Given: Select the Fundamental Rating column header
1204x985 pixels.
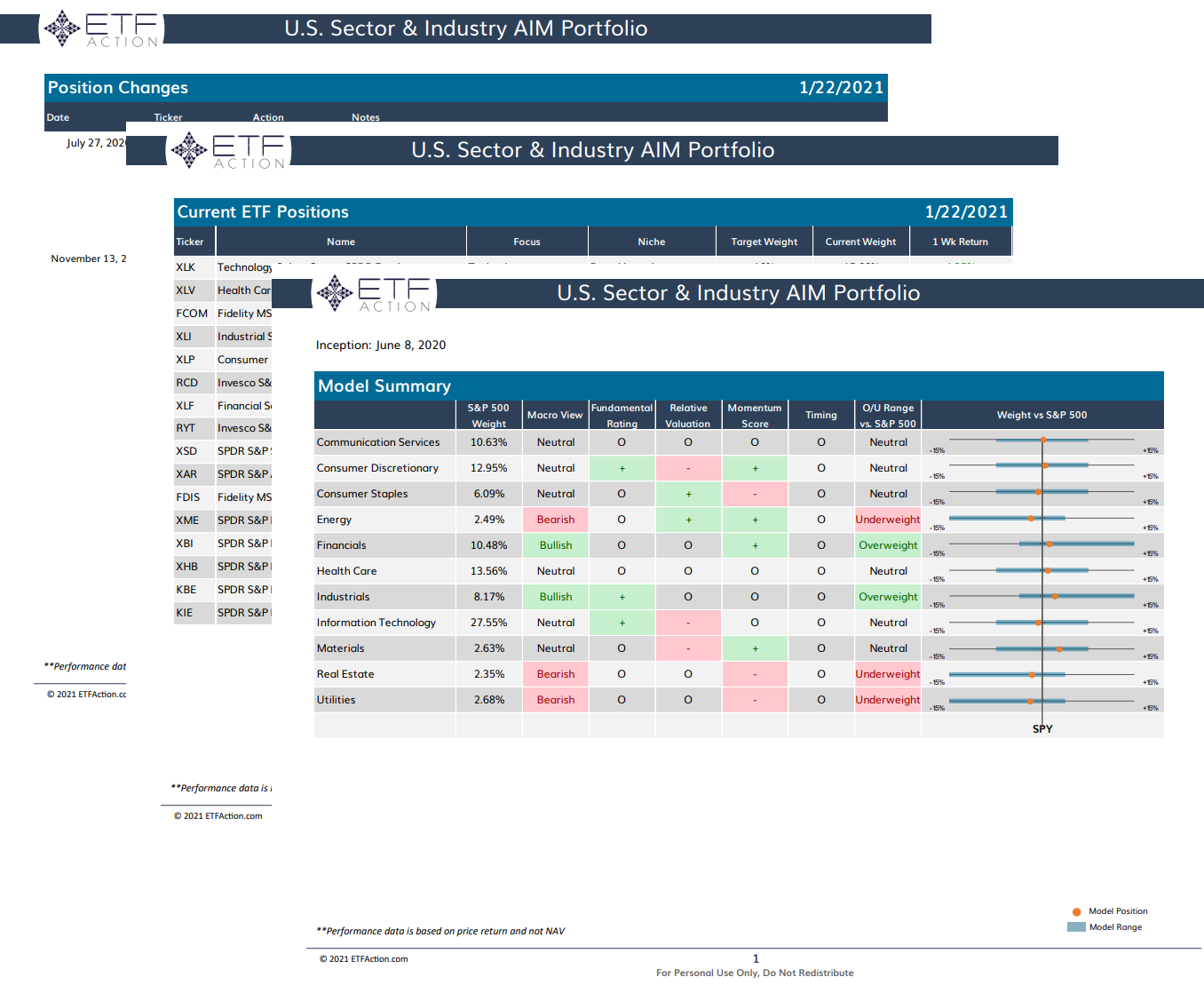Looking at the screenshot, I should coord(622,416).
